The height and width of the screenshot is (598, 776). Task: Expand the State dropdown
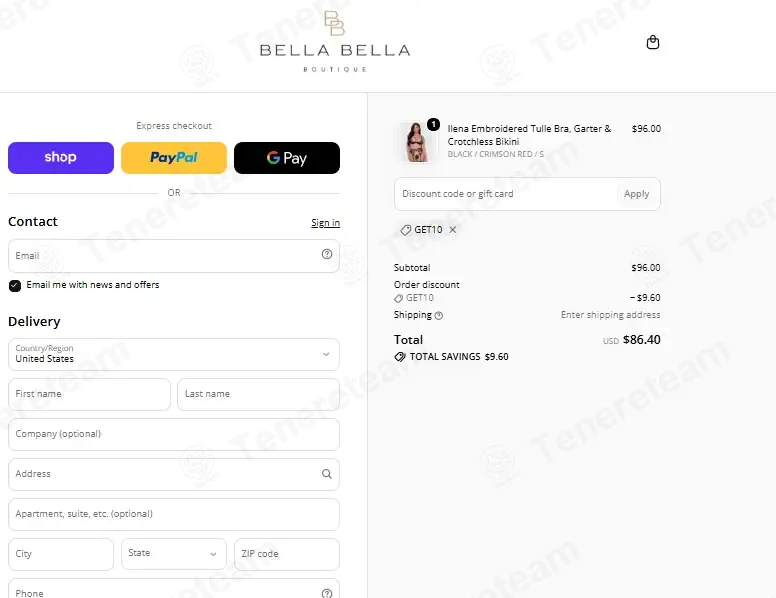(x=174, y=554)
